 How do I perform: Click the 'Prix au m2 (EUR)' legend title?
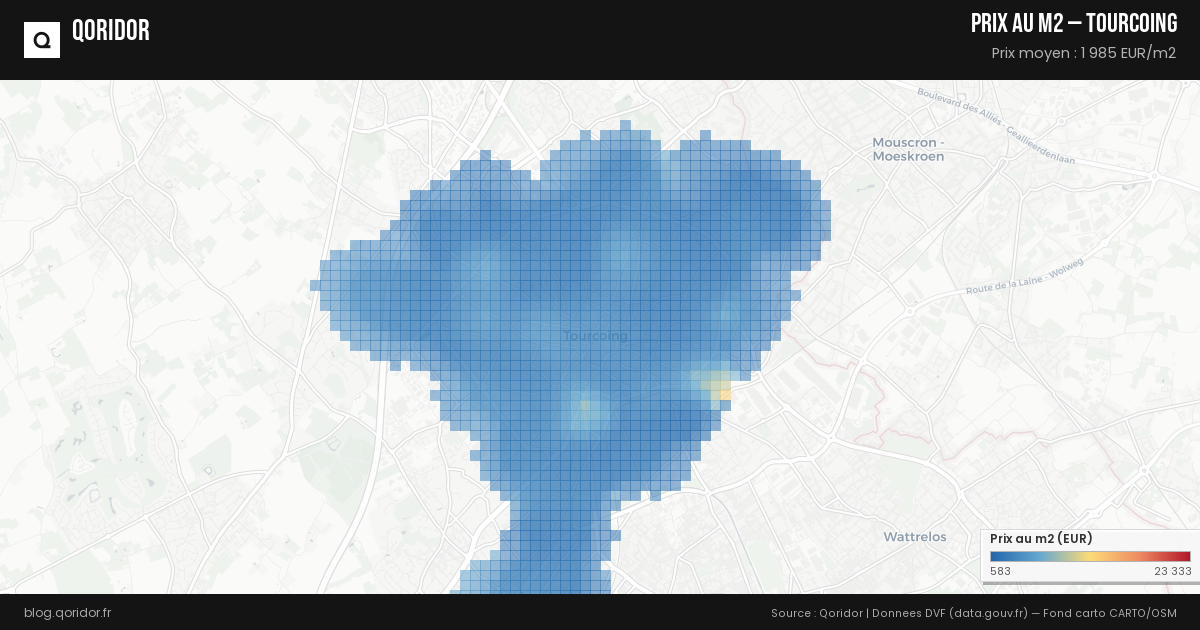(1040, 538)
